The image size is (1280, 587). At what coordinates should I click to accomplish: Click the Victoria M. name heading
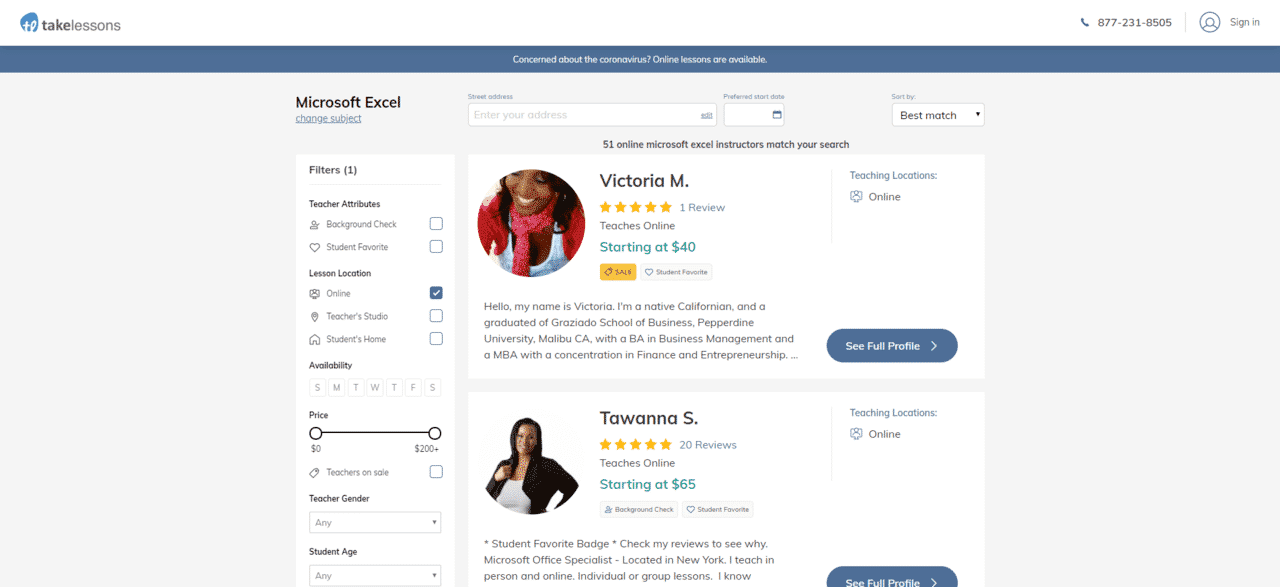click(644, 181)
